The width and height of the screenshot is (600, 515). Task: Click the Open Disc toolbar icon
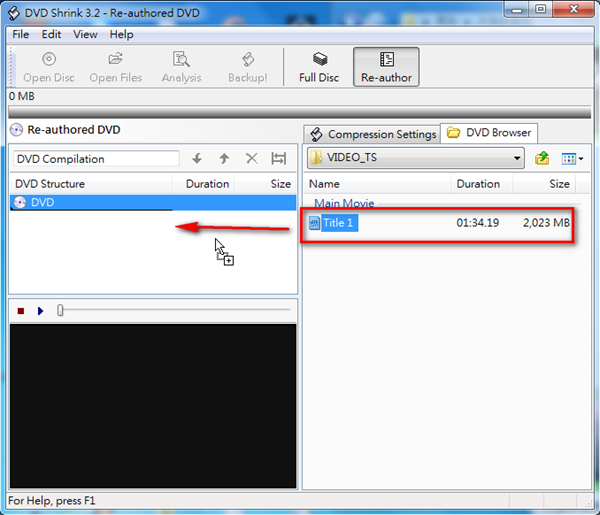pyautogui.click(x=49, y=59)
